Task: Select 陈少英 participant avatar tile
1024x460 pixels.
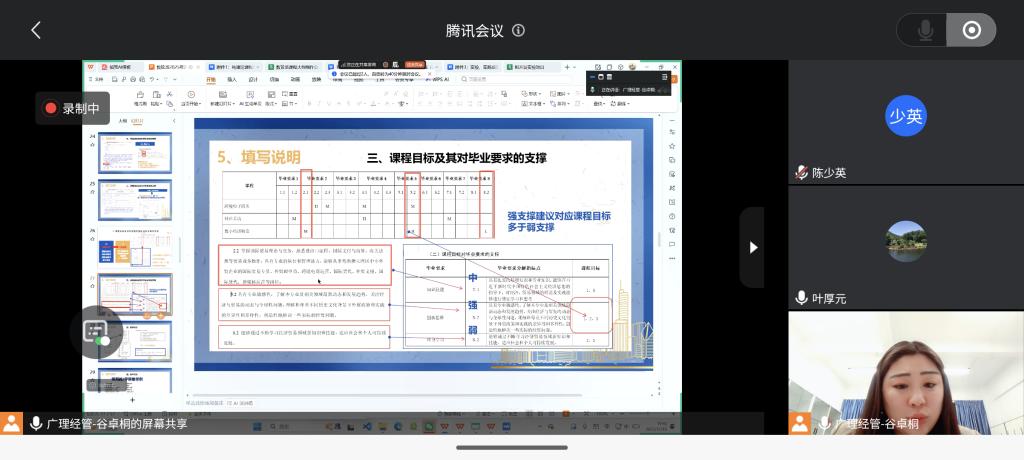Action: tap(905, 116)
